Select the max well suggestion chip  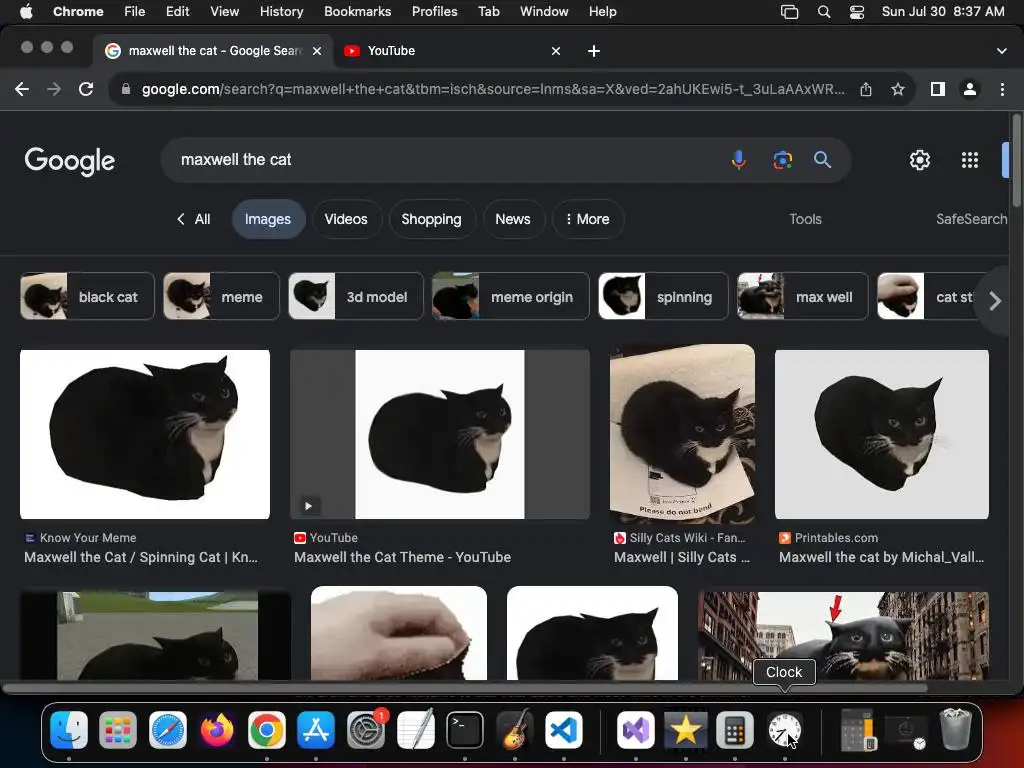803,296
